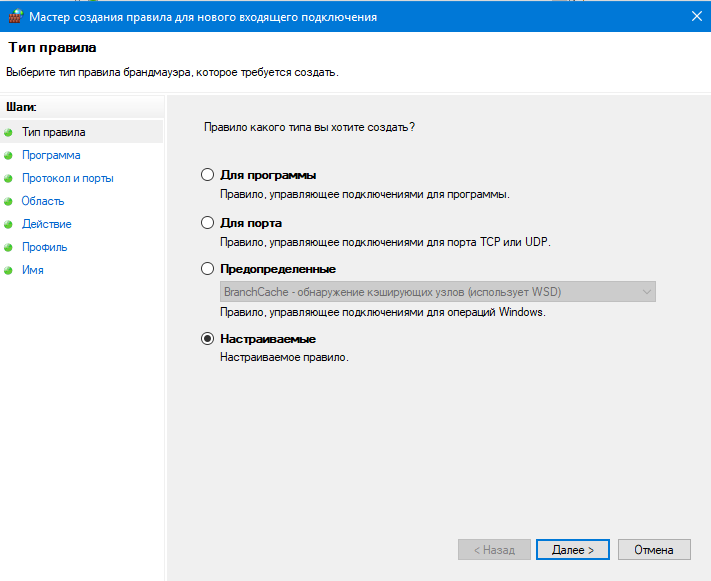Click the green bullet next to Программа
This screenshot has height=581, width=711.
click(9, 155)
